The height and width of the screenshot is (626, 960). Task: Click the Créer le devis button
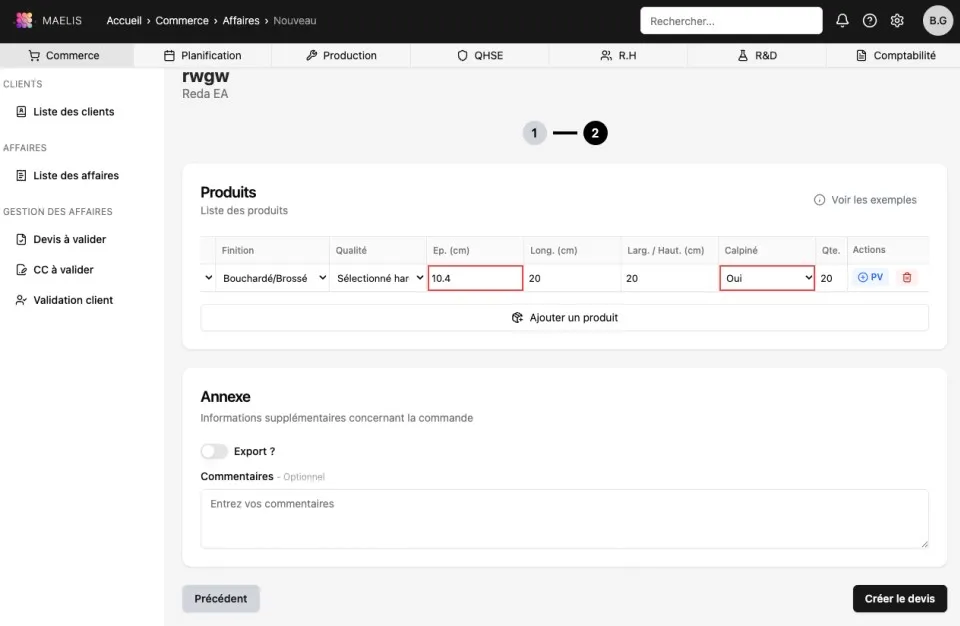(899, 599)
